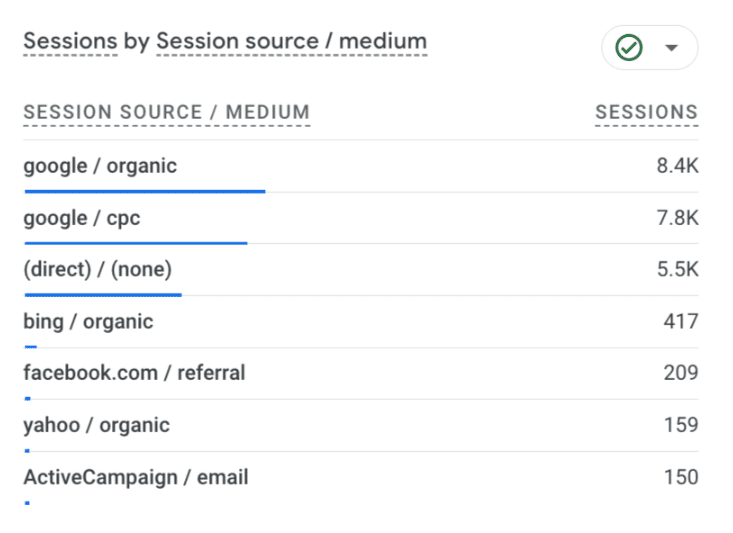
Task: Select the yahoo / organic row
Action: (361, 425)
